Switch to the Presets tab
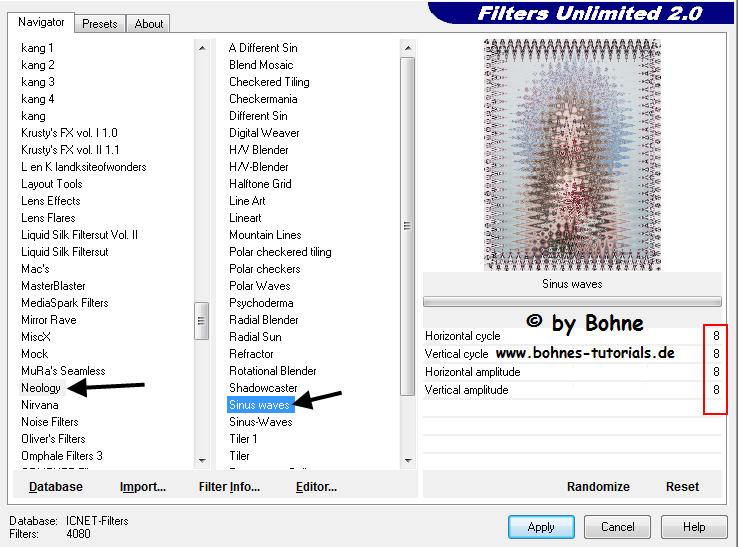Screen dimensions: 738x547 [100, 24]
